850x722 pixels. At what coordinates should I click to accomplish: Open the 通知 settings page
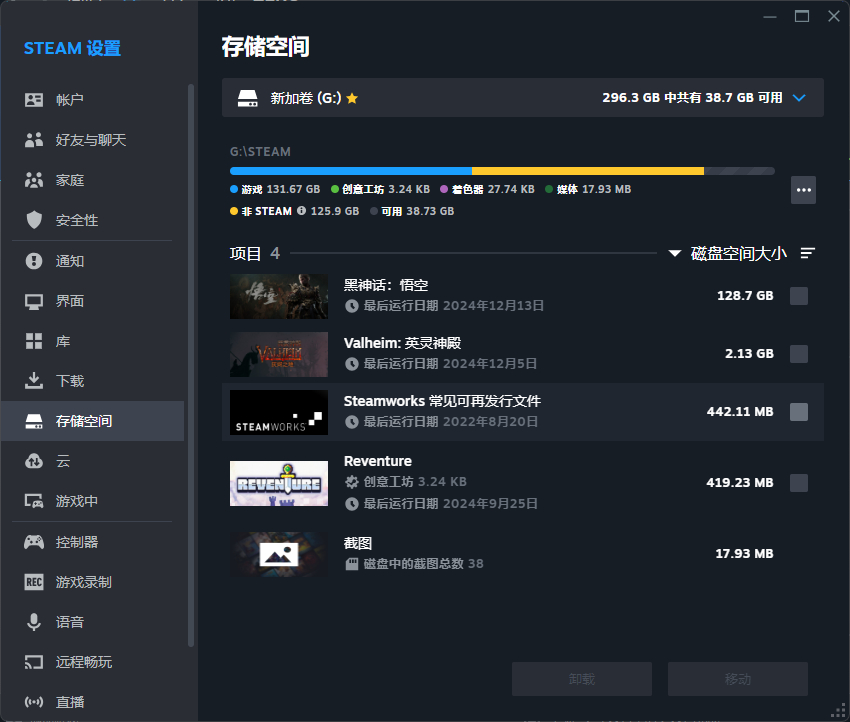tap(93, 261)
